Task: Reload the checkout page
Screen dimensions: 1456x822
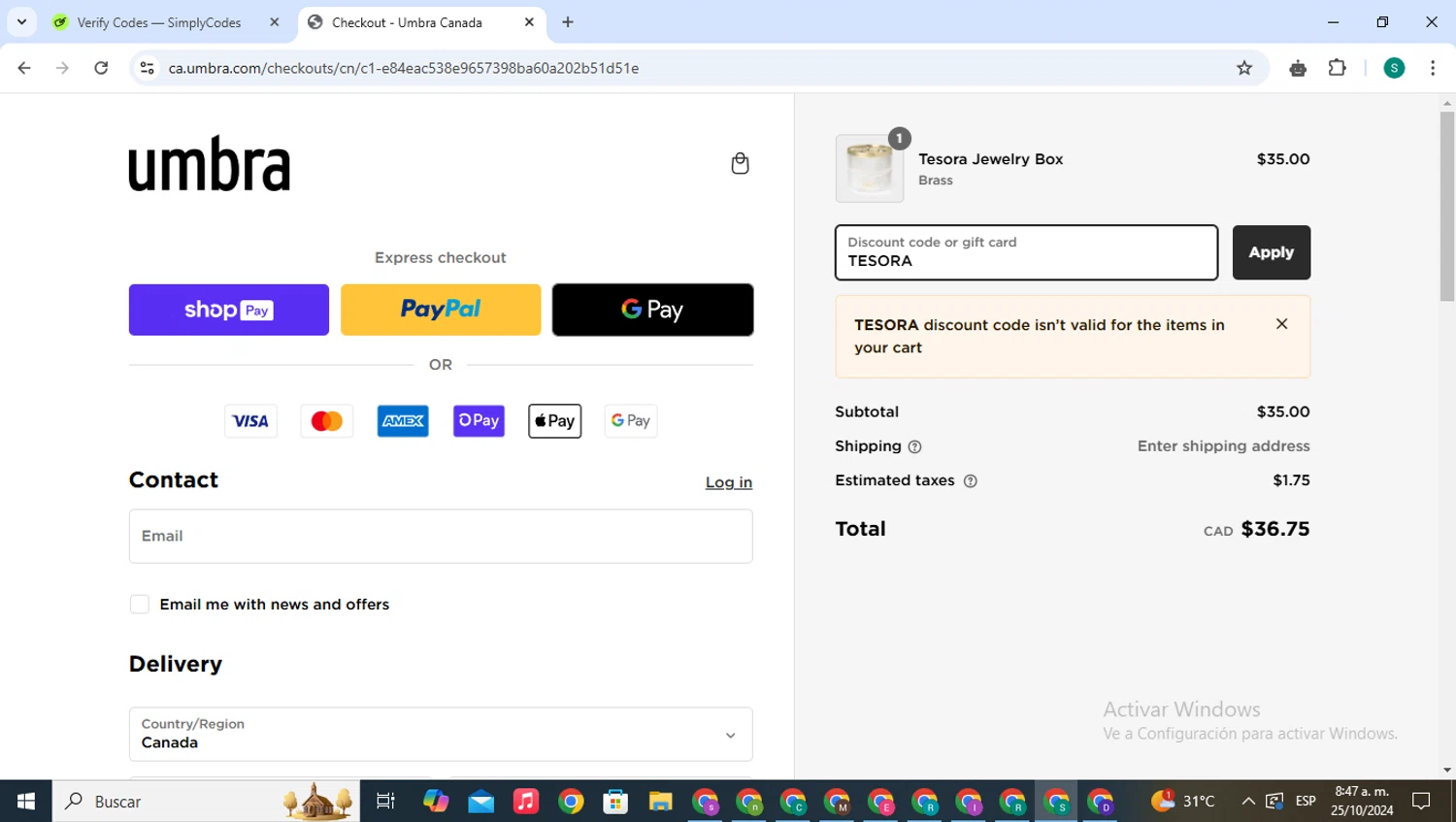Action: click(x=101, y=68)
